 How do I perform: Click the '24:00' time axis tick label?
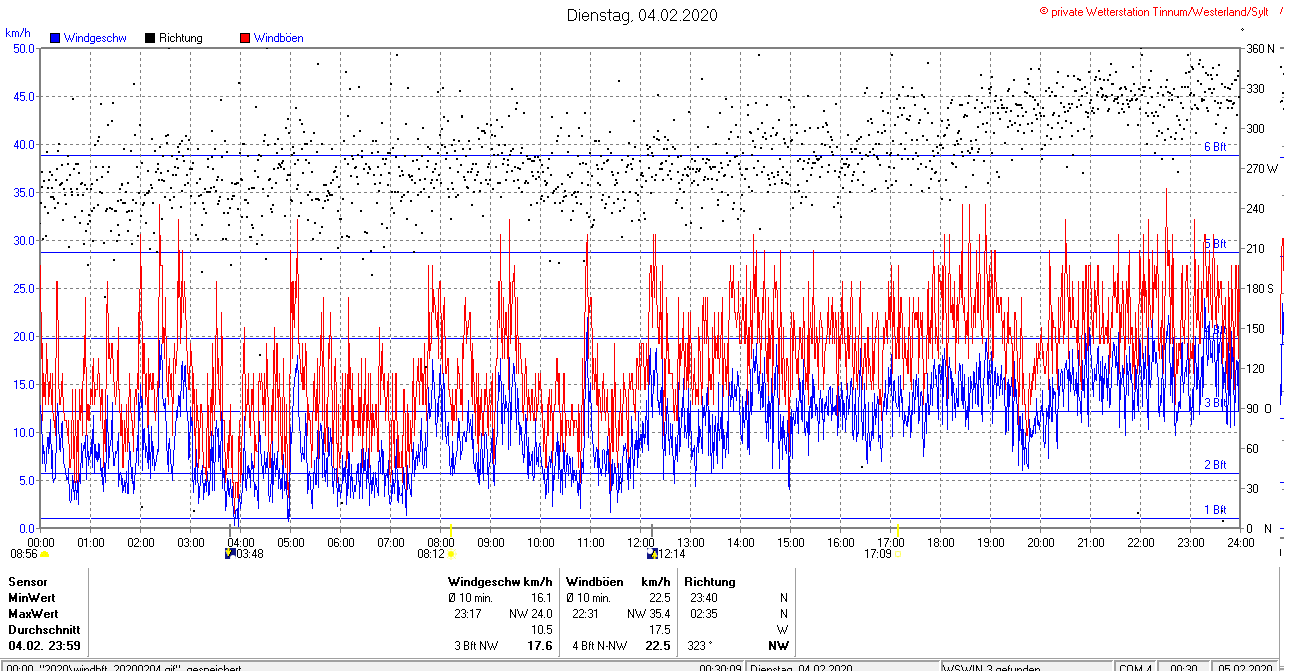tap(1240, 542)
